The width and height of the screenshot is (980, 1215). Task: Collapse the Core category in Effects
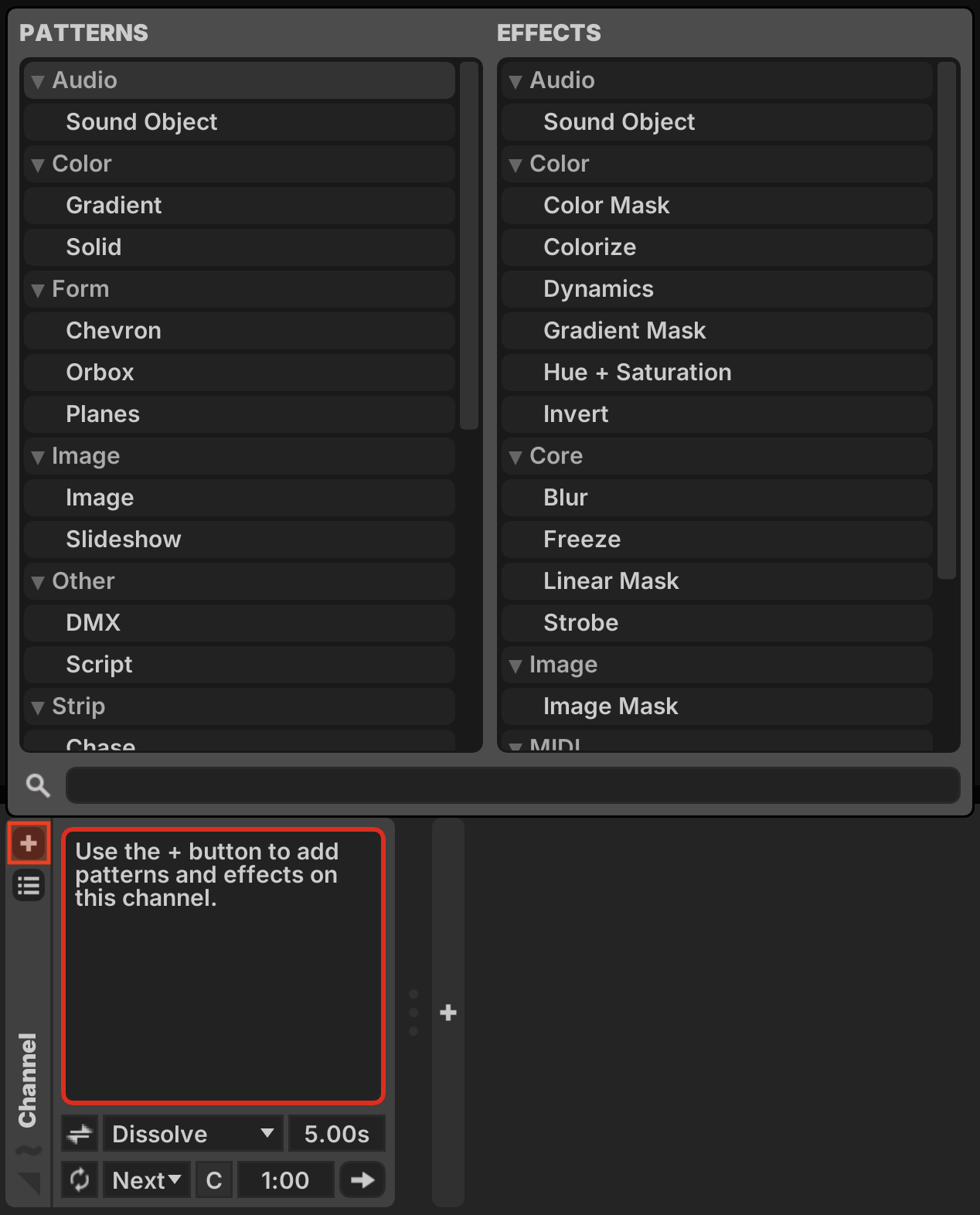[516, 457]
